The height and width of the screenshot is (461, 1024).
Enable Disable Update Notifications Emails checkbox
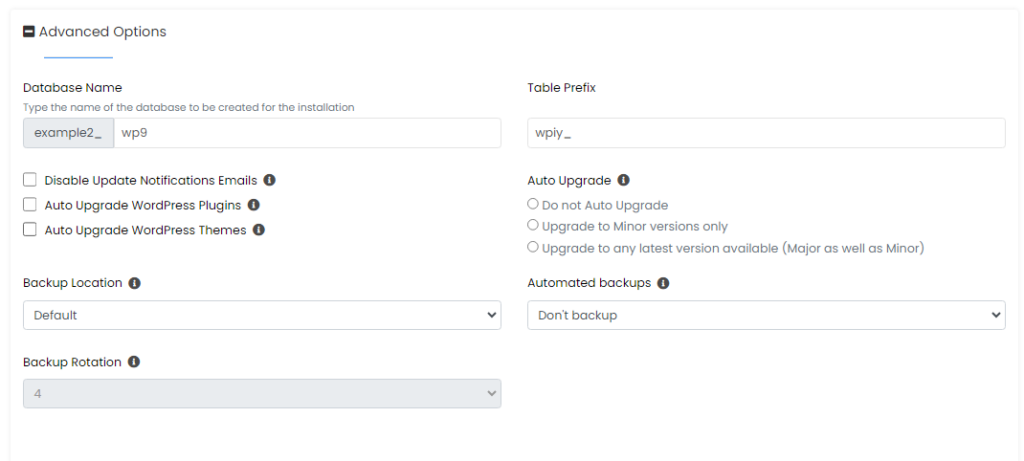30,181
